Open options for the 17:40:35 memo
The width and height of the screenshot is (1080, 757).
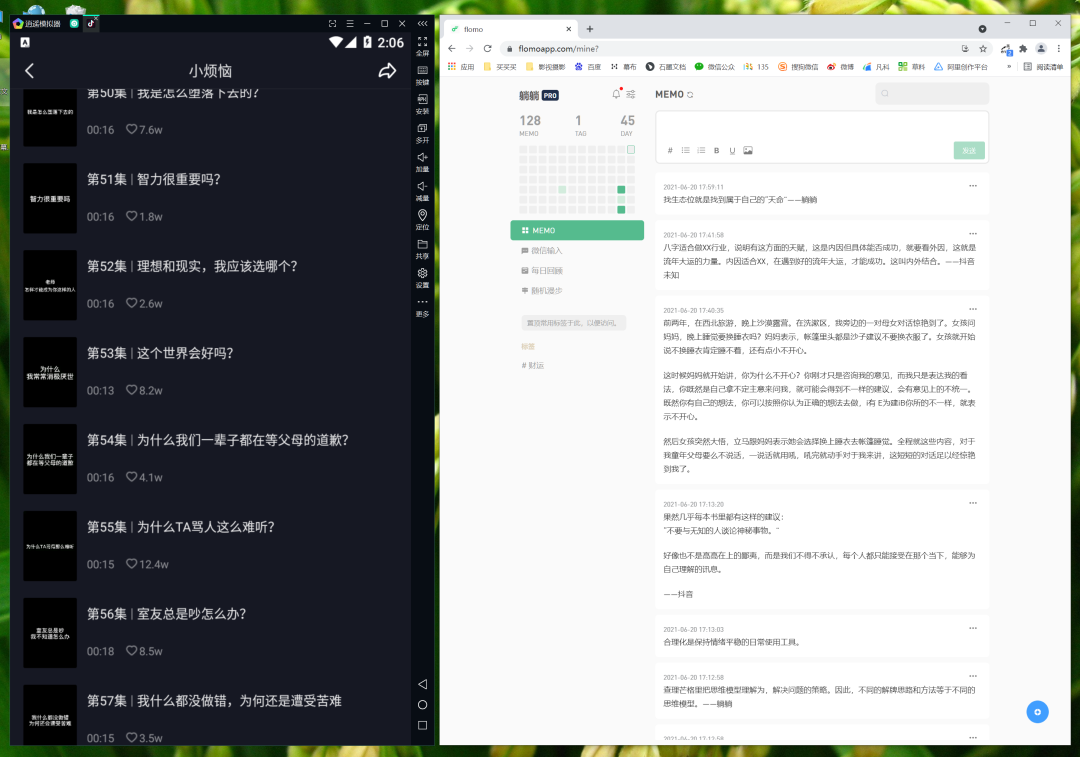973,309
